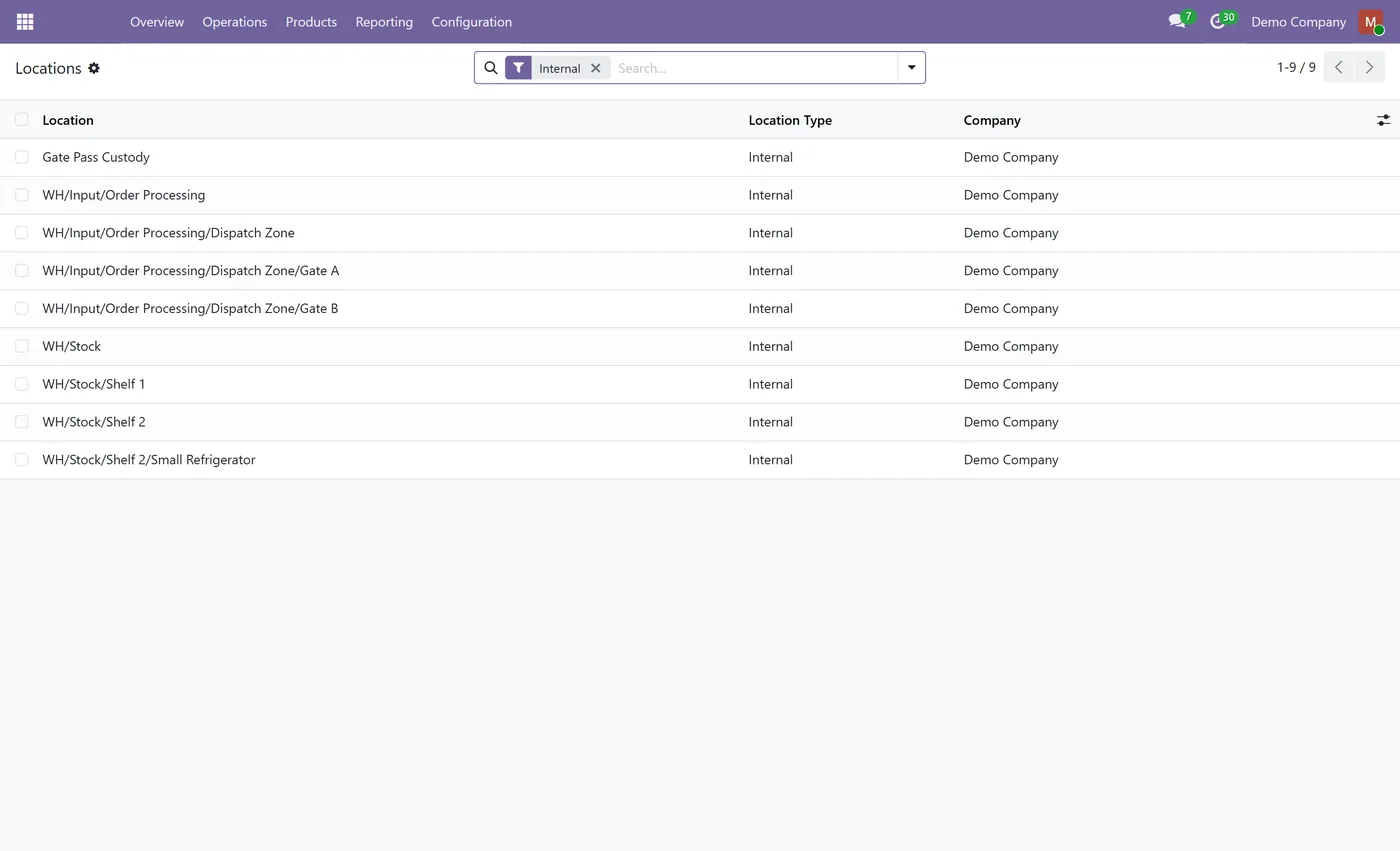The width and height of the screenshot is (1400, 851).
Task: Open the Demo Company switcher
Action: click(x=1298, y=22)
